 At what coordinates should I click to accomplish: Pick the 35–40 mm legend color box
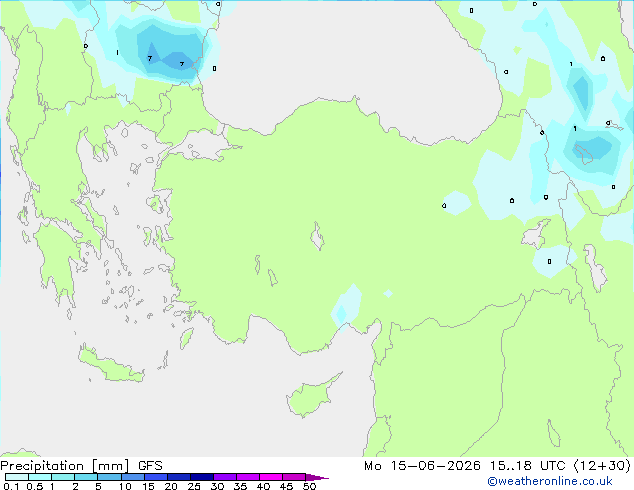point(248,477)
